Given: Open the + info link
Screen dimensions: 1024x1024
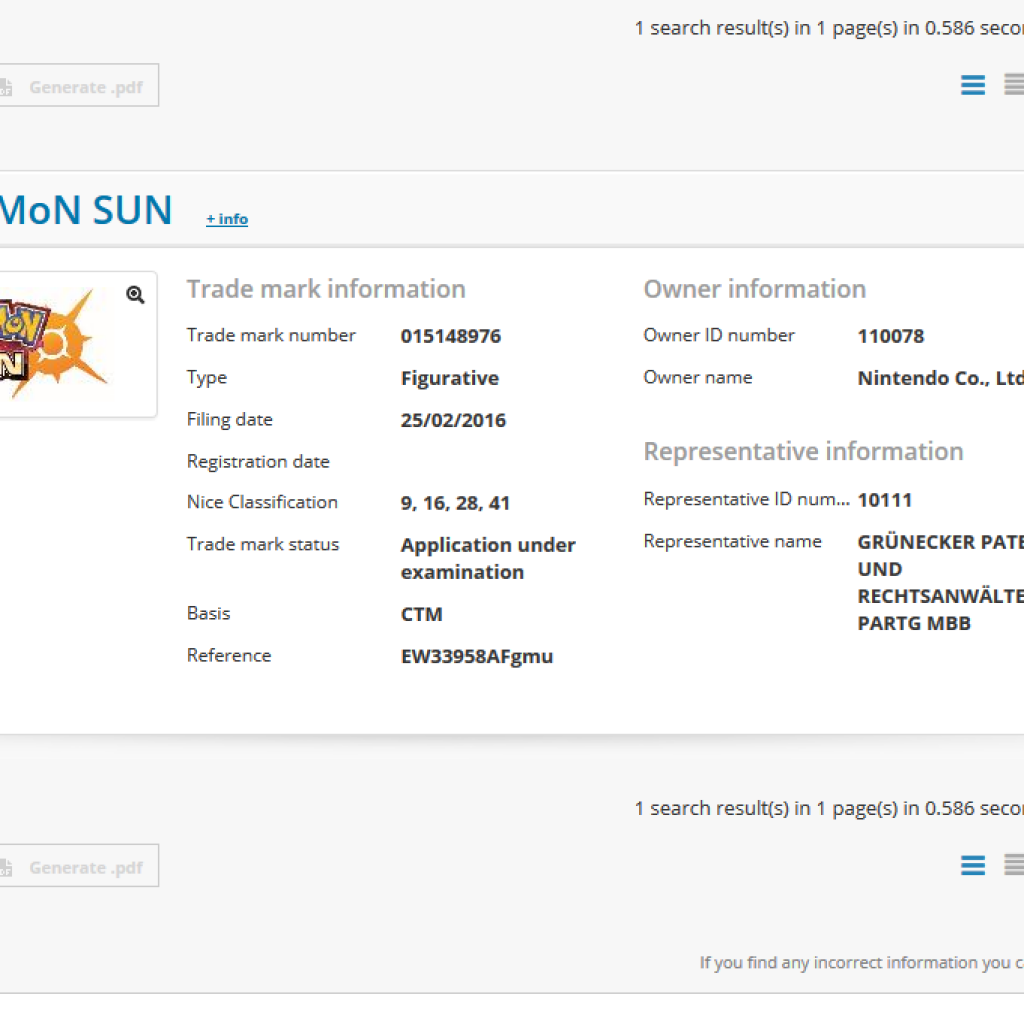Looking at the screenshot, I should tap(227, 219).
